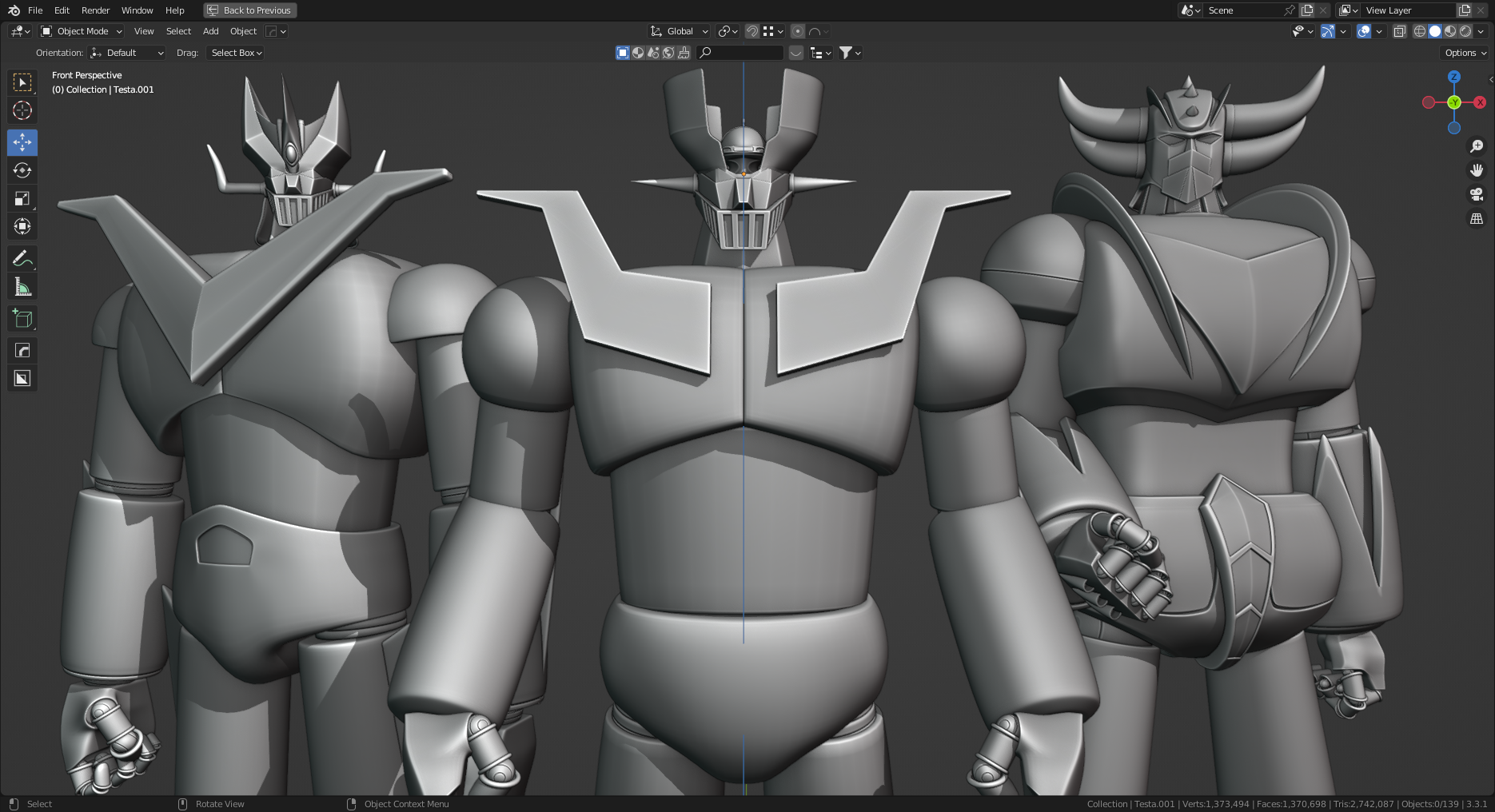The height and width of the screenshot is (812, 1495).
Task: Open the object visibility eye dropdown
Action: tap(1303, 31)
